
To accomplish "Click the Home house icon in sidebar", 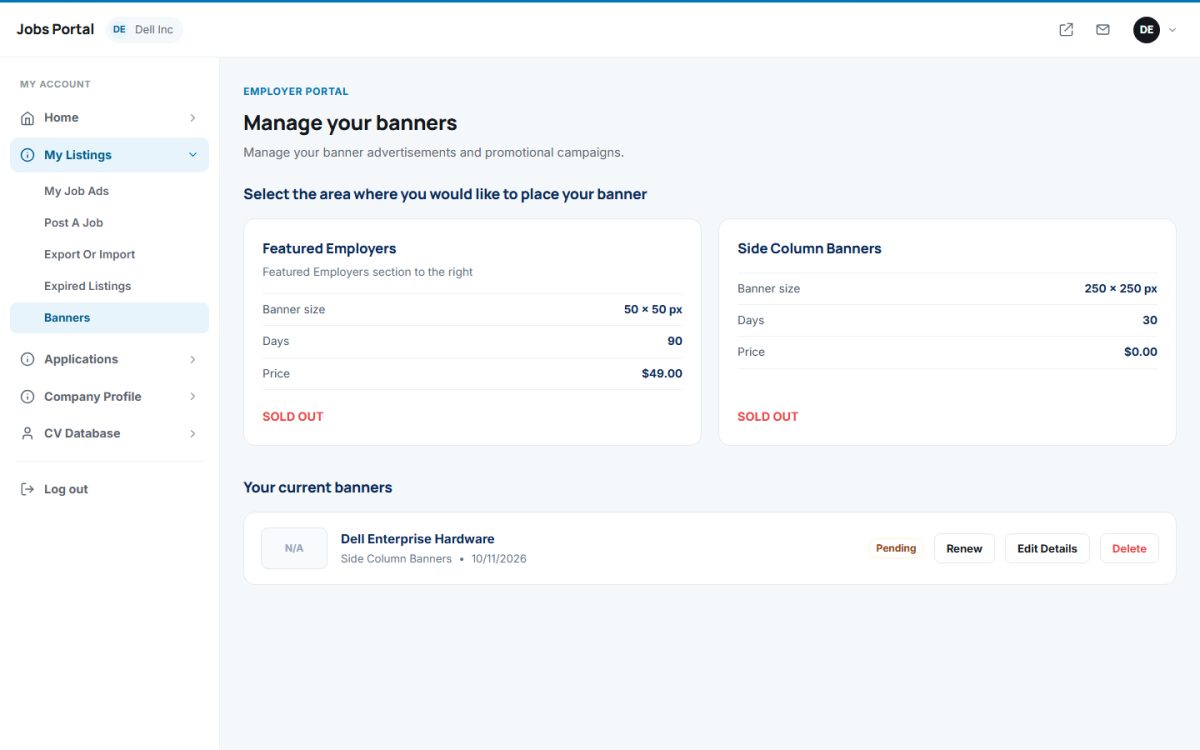I will pos(27,118).
